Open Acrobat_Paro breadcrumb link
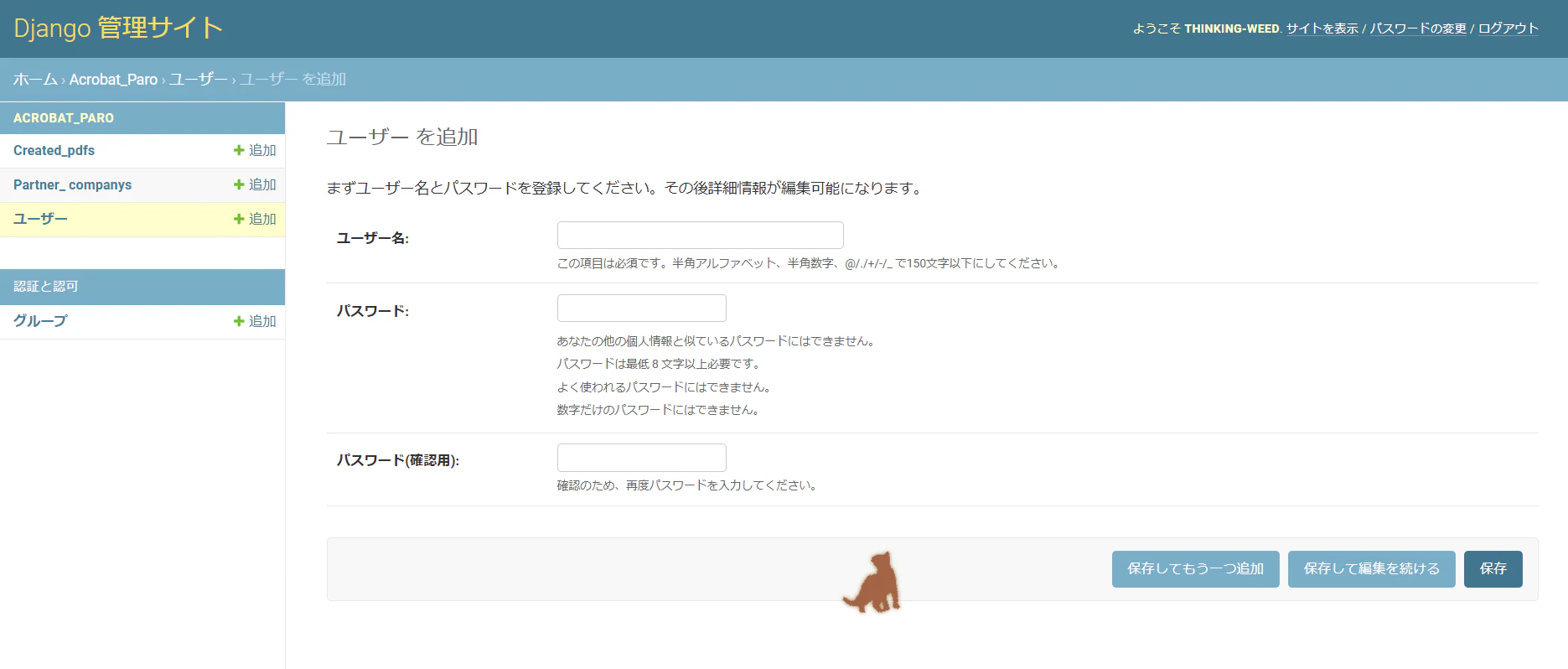 pyautogui.click(x=113, y=80)
